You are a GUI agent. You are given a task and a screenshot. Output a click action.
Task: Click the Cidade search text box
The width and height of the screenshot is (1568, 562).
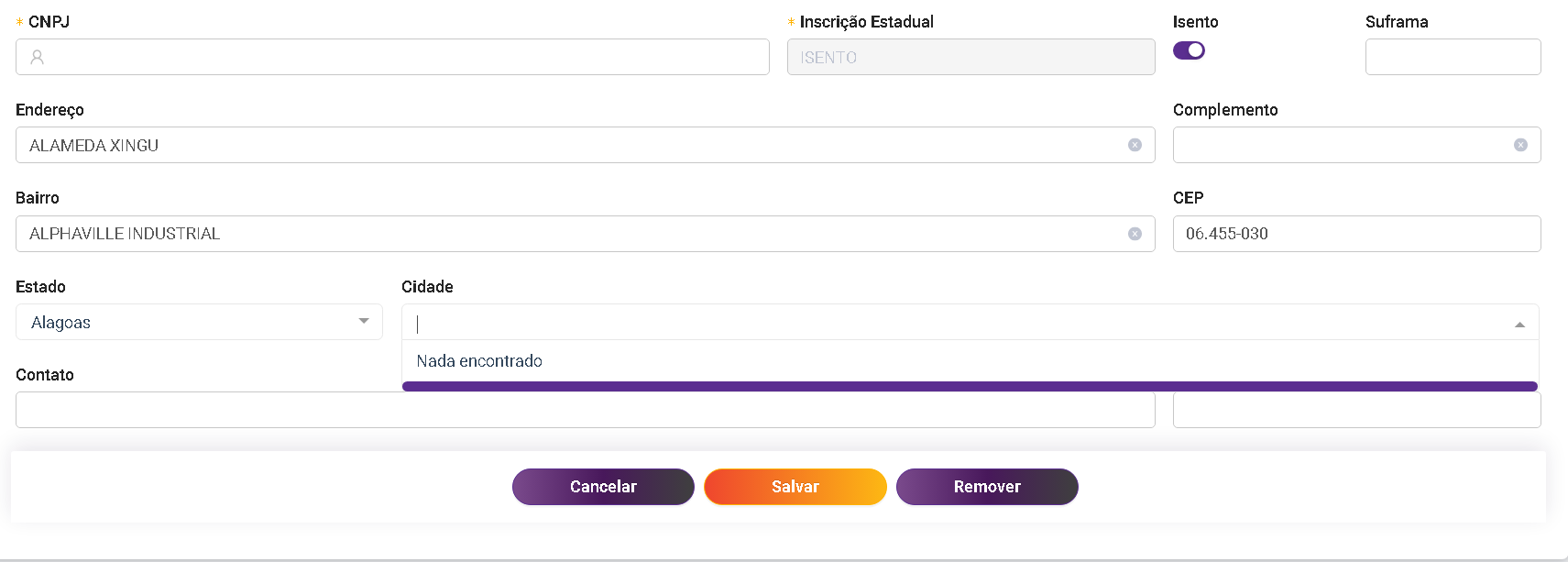tap(953, 324)
